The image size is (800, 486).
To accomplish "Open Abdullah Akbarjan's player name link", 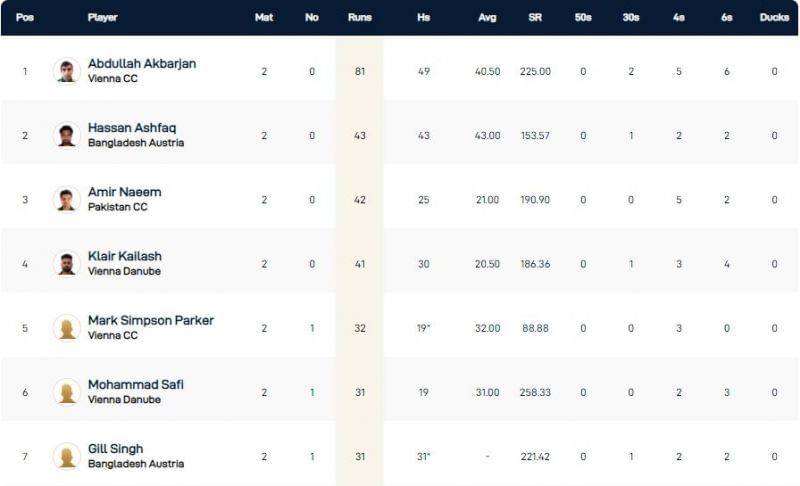I will coord(142,64).
